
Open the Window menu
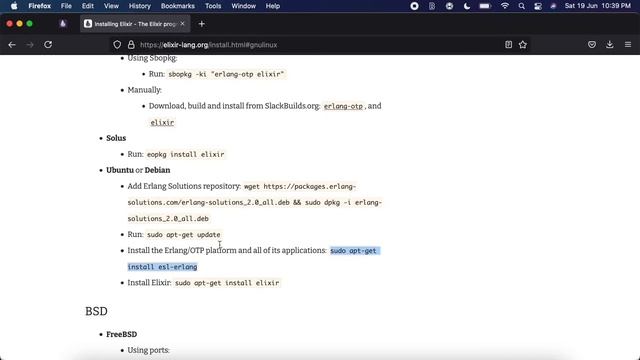[244, 6]
